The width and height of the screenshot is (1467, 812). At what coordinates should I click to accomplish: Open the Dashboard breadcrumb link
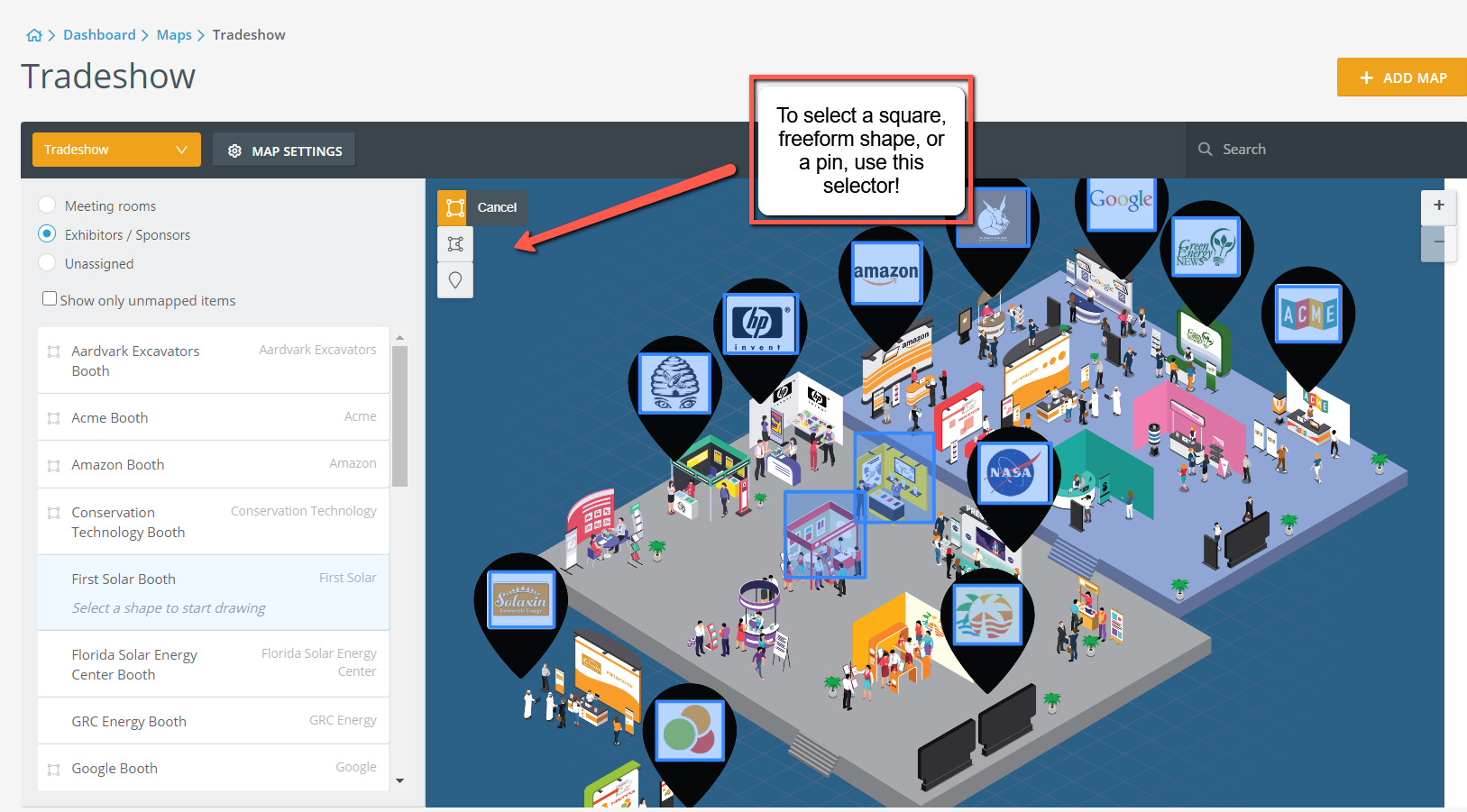99,35
